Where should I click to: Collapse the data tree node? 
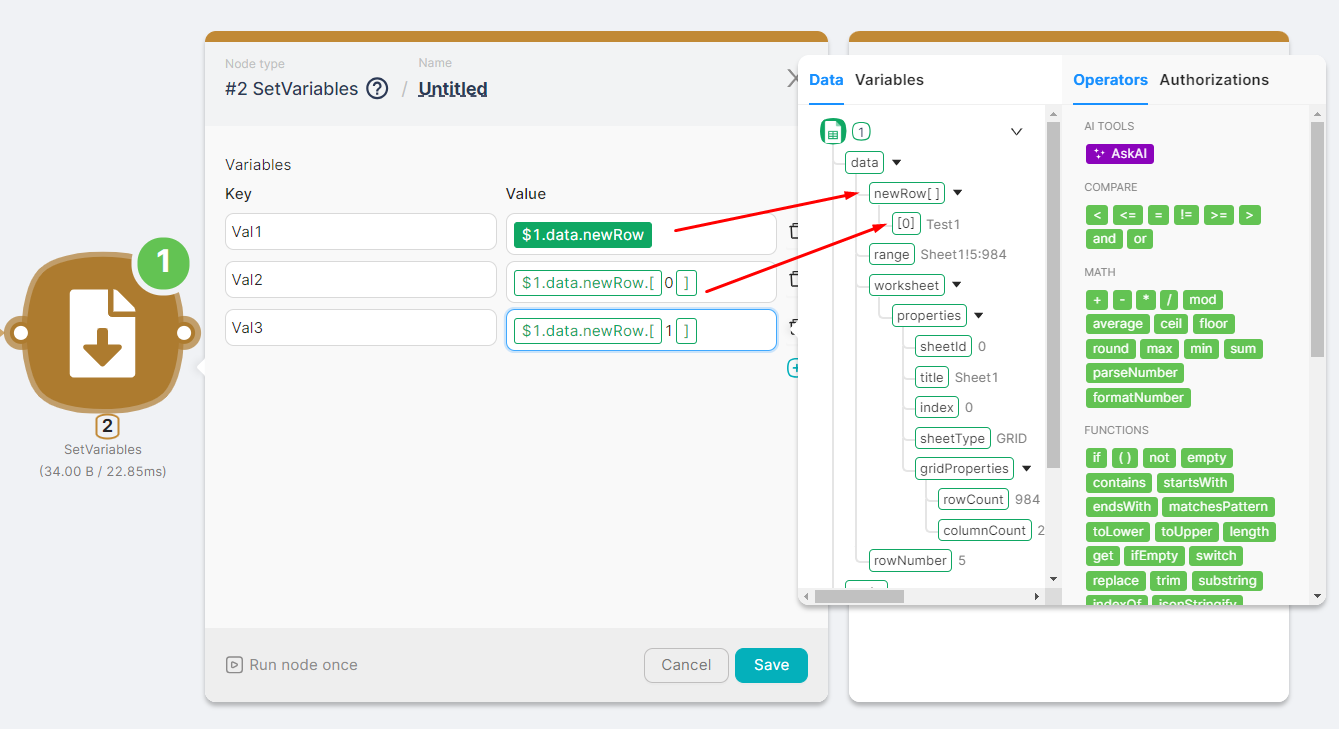pos(896,163)
